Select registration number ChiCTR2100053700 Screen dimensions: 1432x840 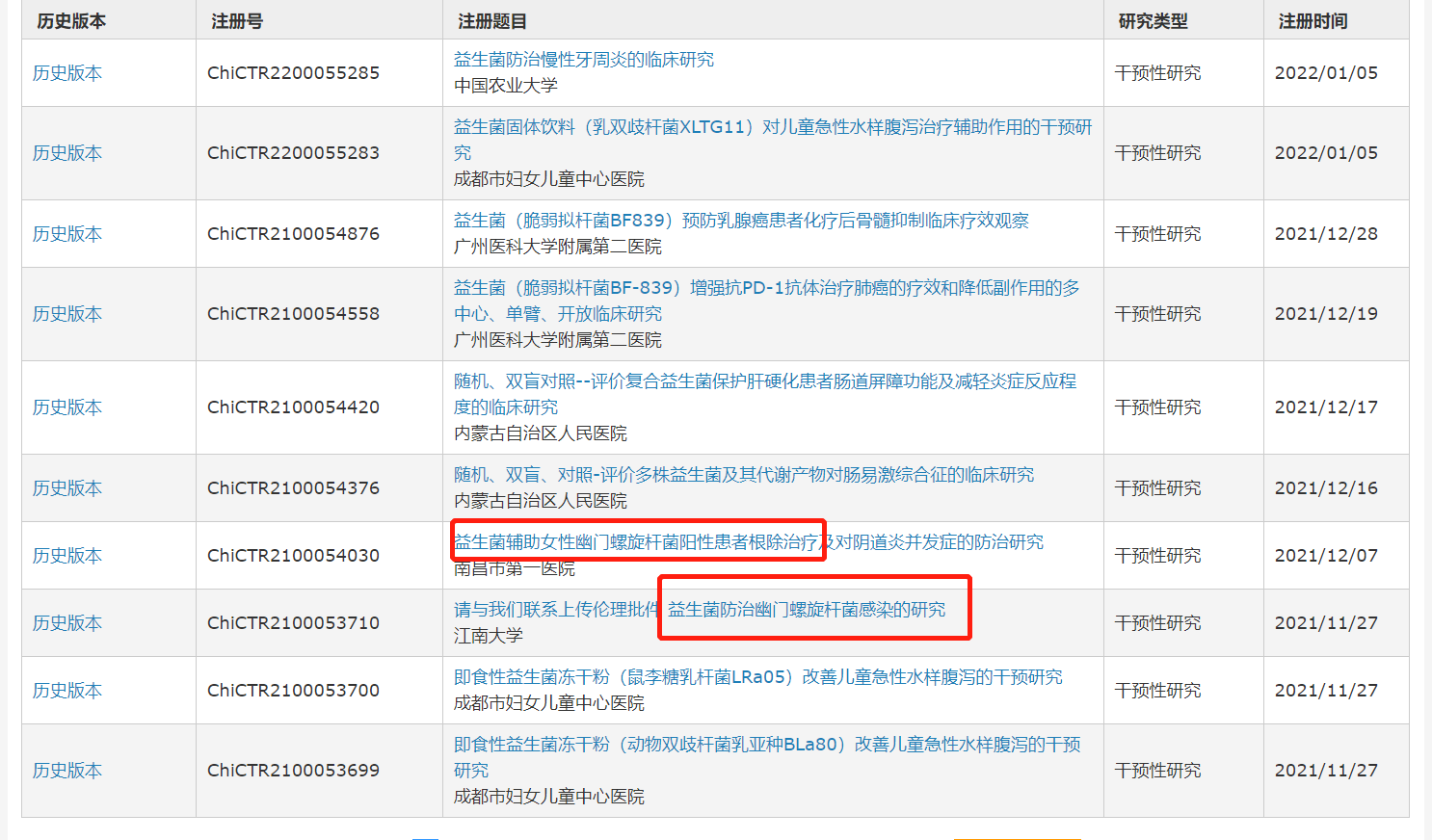pyautogui.click(x=294, y=691)
